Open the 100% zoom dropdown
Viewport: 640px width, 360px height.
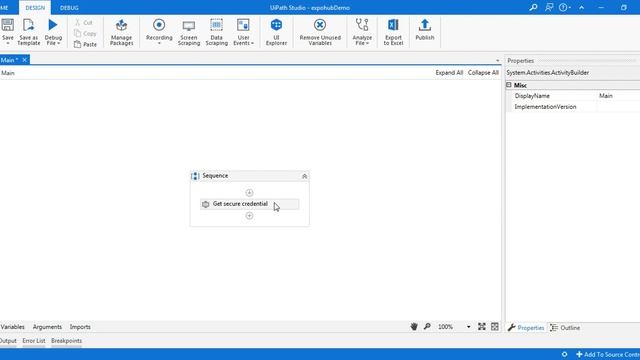pyautogui.click(x=468, y=327)
